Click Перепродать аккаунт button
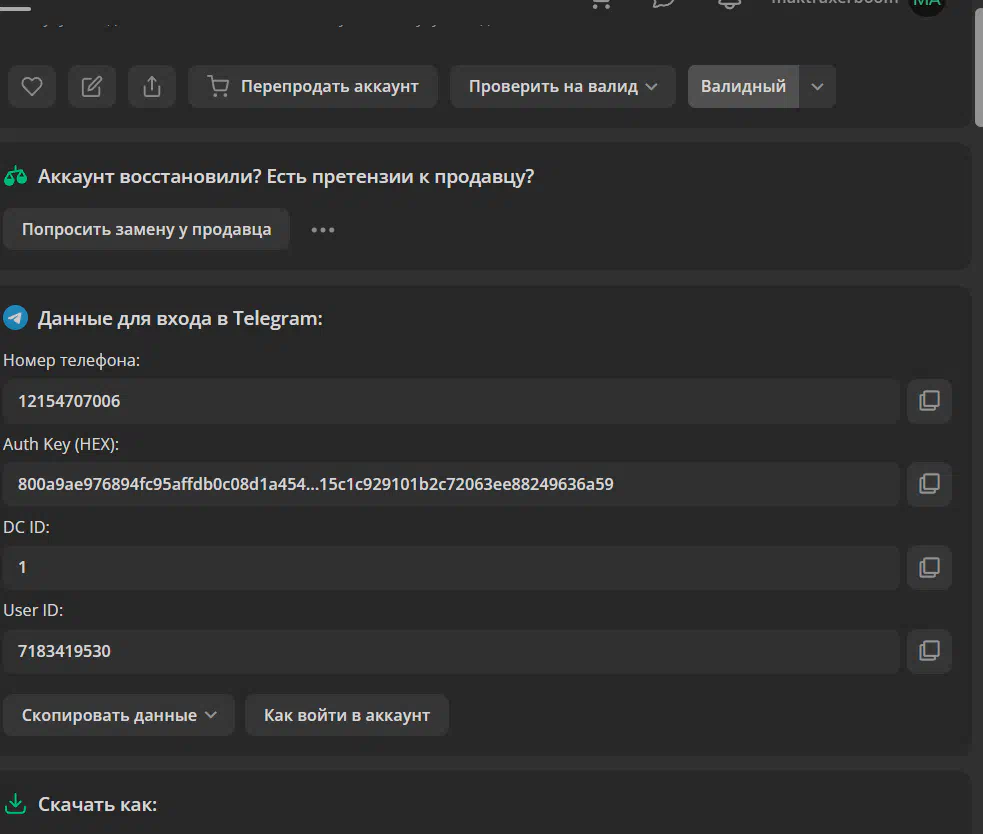983x834 pixels. click(x=313, y=87)
